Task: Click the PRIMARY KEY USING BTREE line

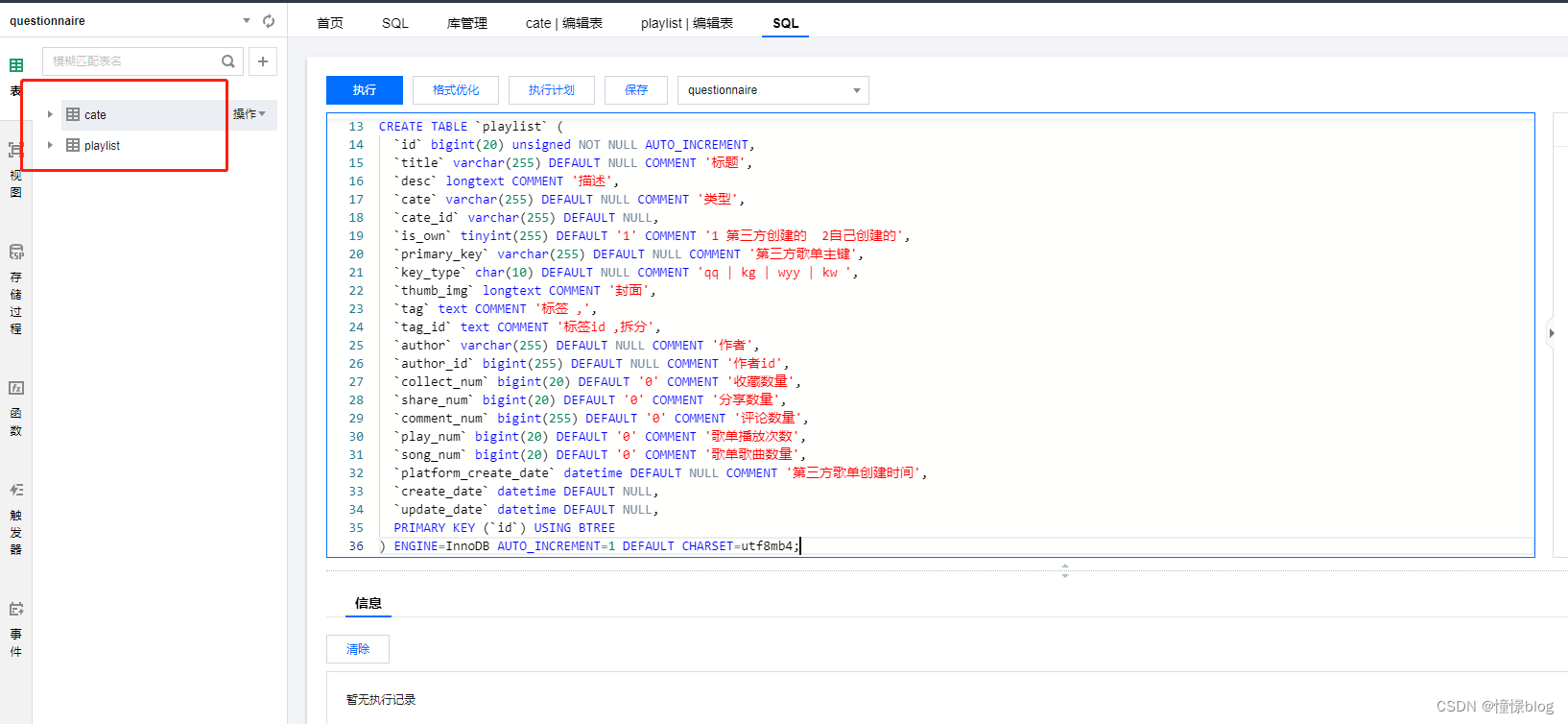Action: (x=505, y=528)
